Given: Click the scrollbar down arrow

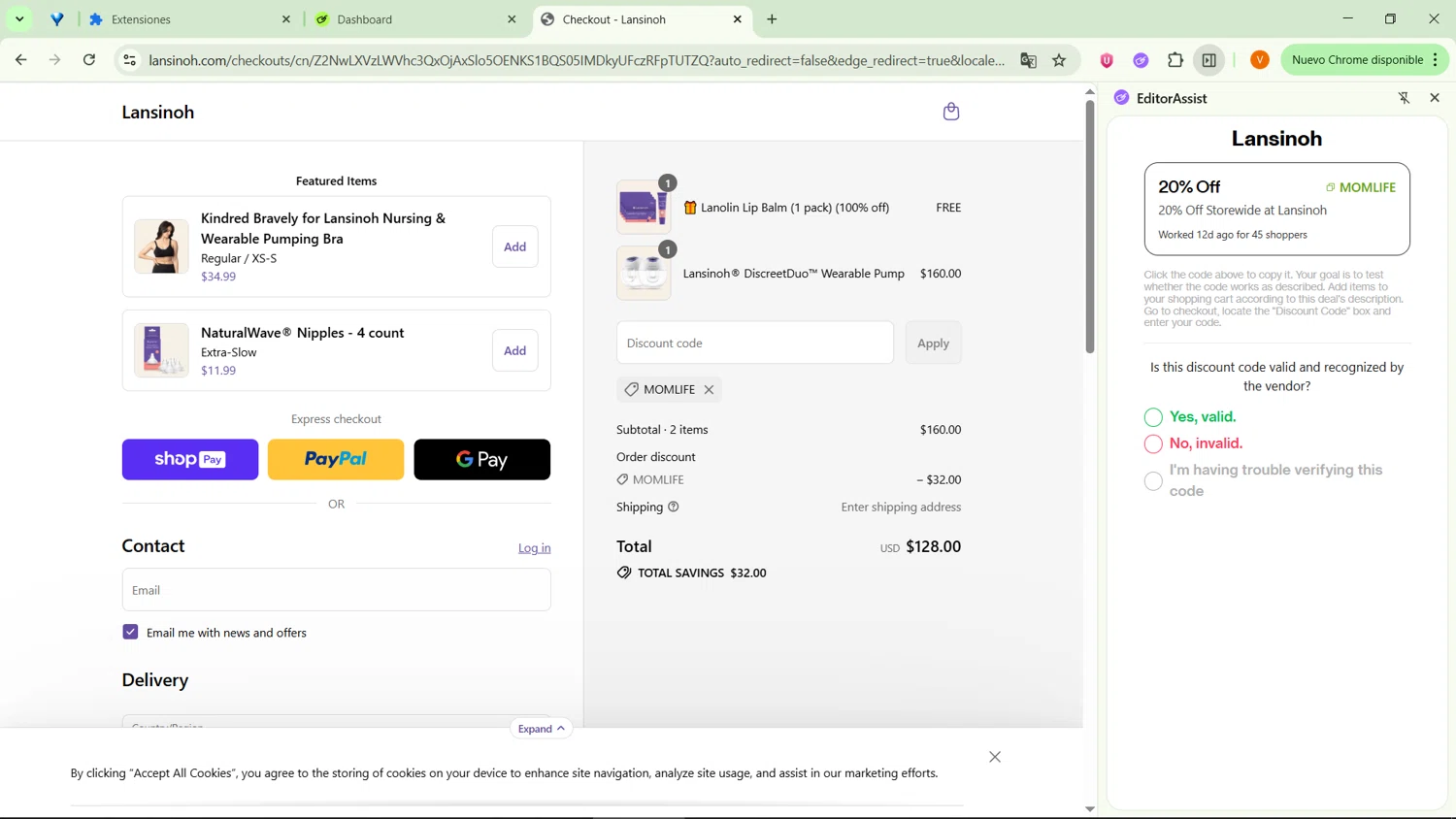Looking at the screenshot, I should coord(1090,809).
